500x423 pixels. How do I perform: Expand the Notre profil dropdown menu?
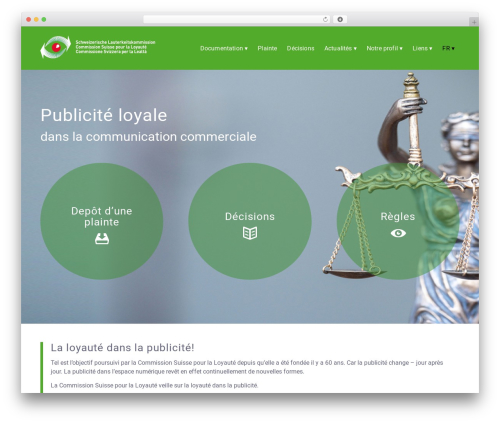[x=384, y=48]
